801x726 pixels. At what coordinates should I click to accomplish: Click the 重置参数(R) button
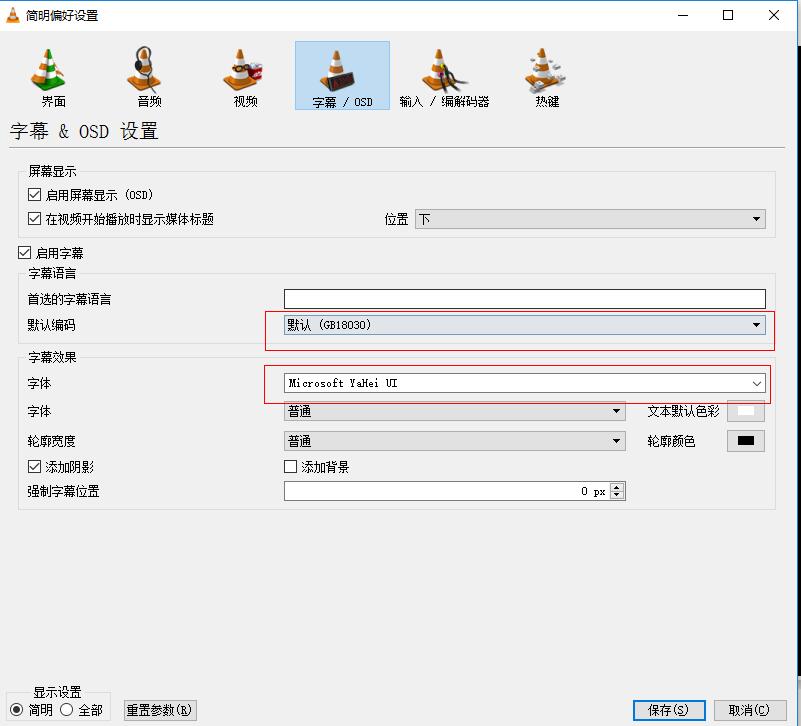pos(160,710)
